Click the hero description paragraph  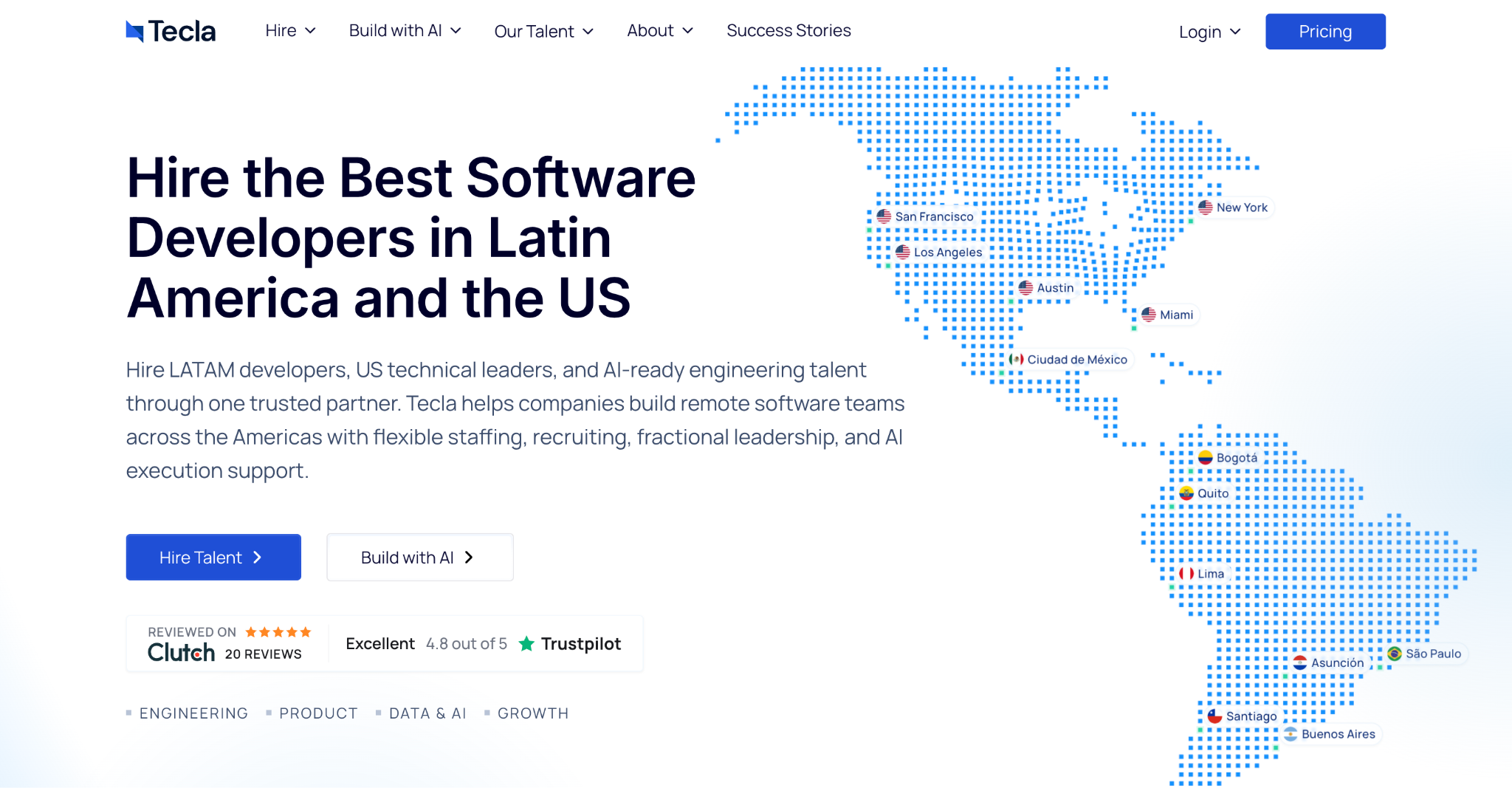[x=515, y=420]
